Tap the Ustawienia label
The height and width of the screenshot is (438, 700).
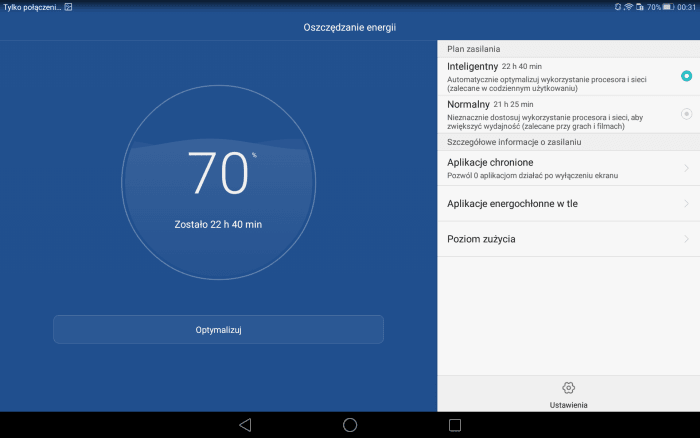coord(568,405)
